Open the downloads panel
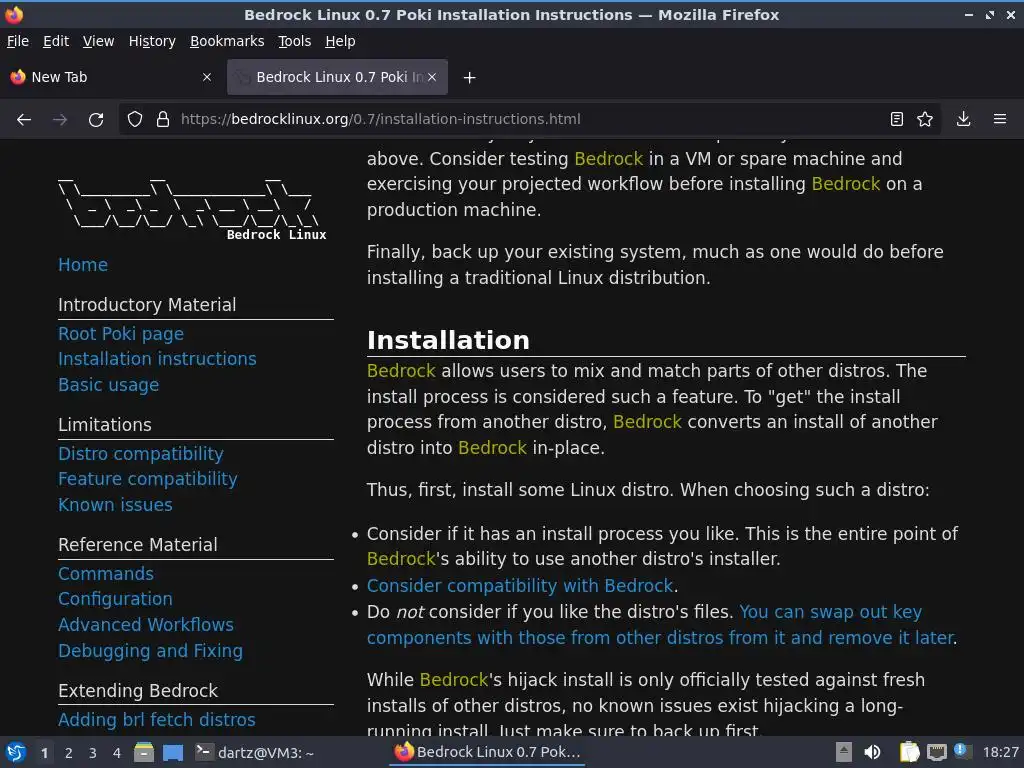 click(x=963, y=119)
